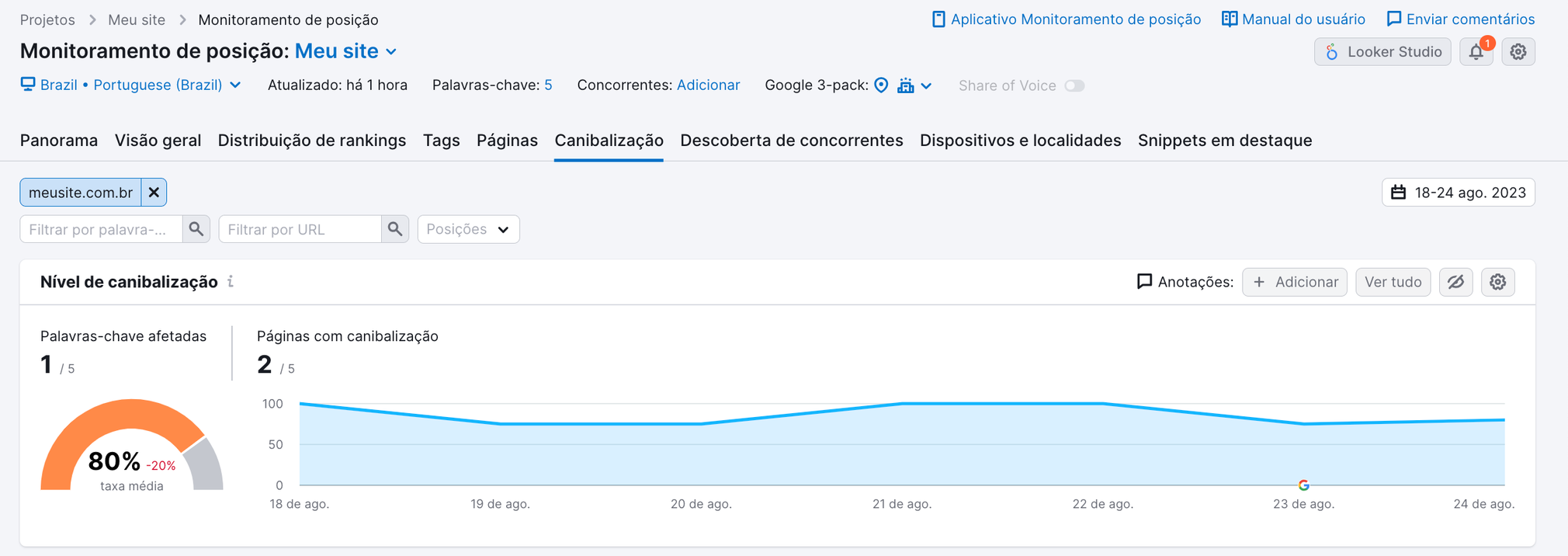This screenshot has height=556, width=1568.
Task: Open the notifications bell icon
Action: [x=1476, y=52]
